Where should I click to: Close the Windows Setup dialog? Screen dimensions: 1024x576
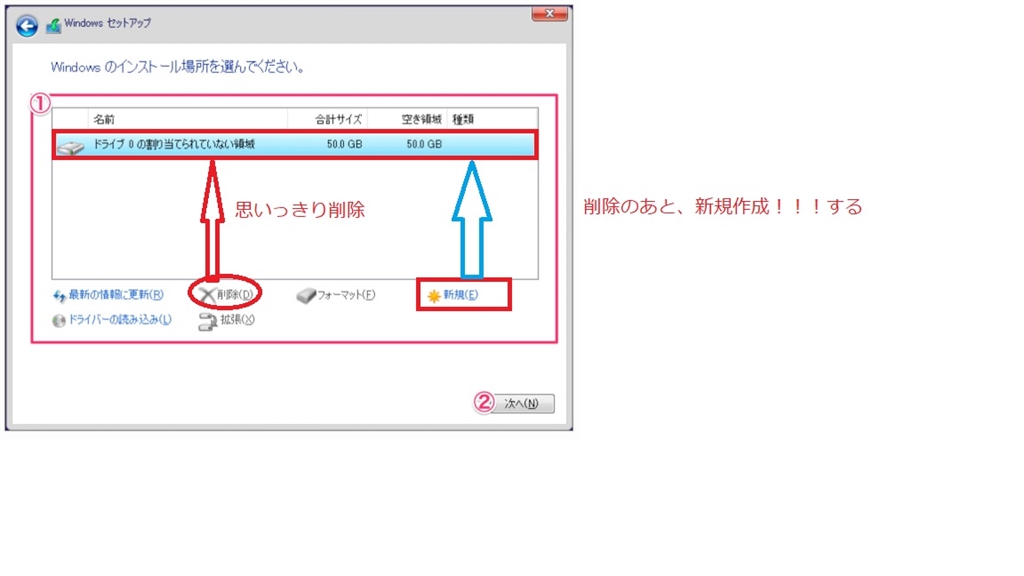coord(549,14)
